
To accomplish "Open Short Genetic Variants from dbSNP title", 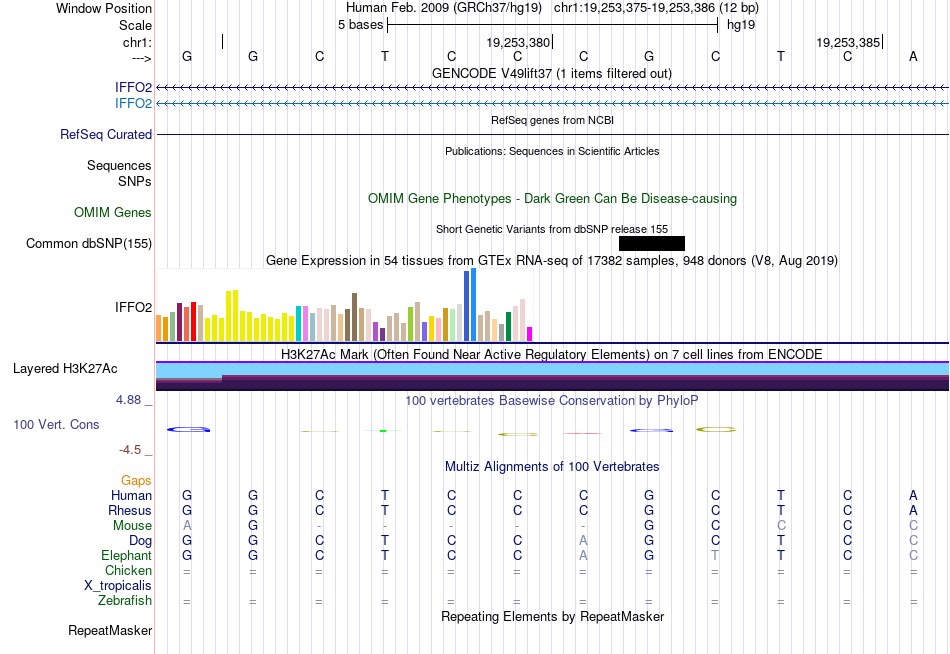I will coord(552,229).
